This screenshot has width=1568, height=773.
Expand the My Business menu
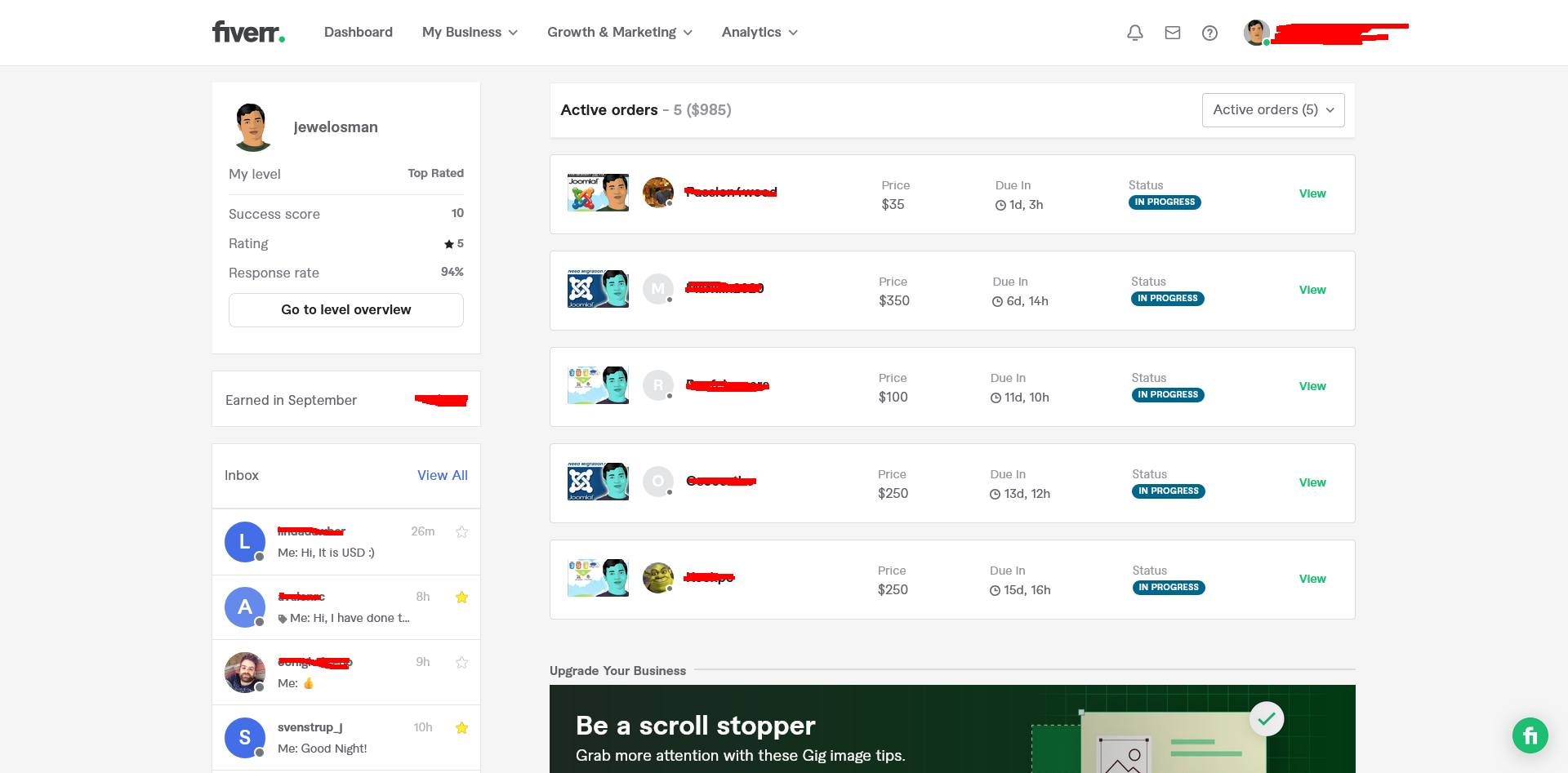470,33
